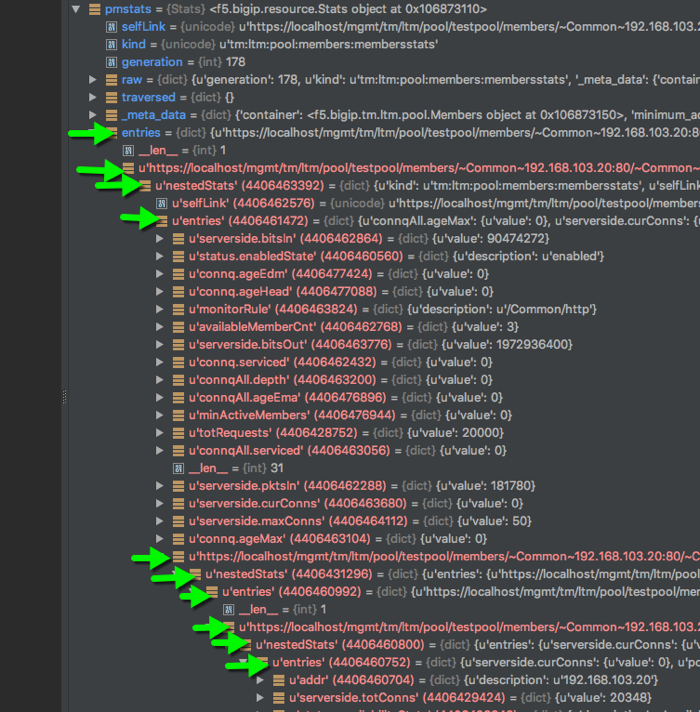Viewport: 700px width, 712px height.
Task: Click the u'connqAll.ageEma' dict icon
Action: [x=178, y=397]
